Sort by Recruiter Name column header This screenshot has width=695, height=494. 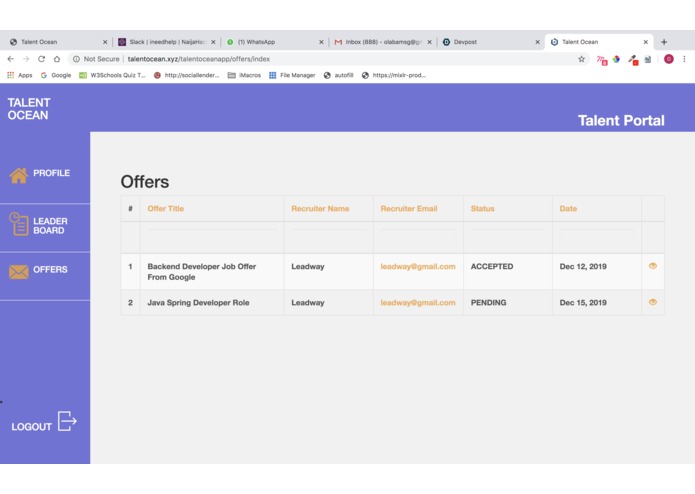(320, 209)
